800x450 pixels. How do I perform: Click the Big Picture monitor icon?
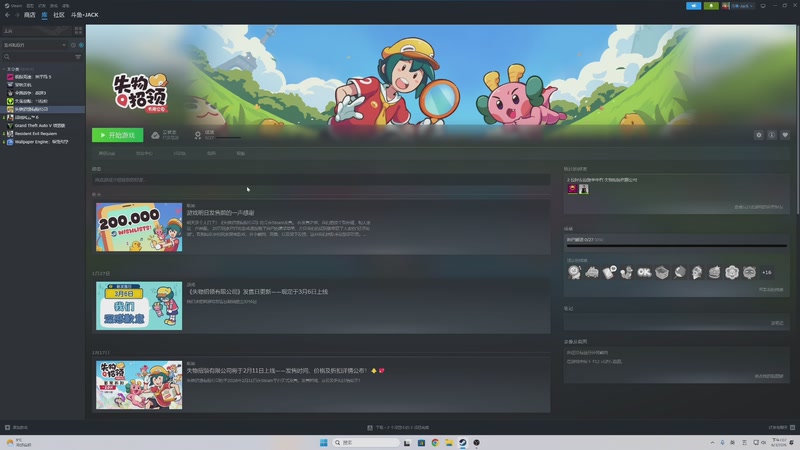[763, 6]
